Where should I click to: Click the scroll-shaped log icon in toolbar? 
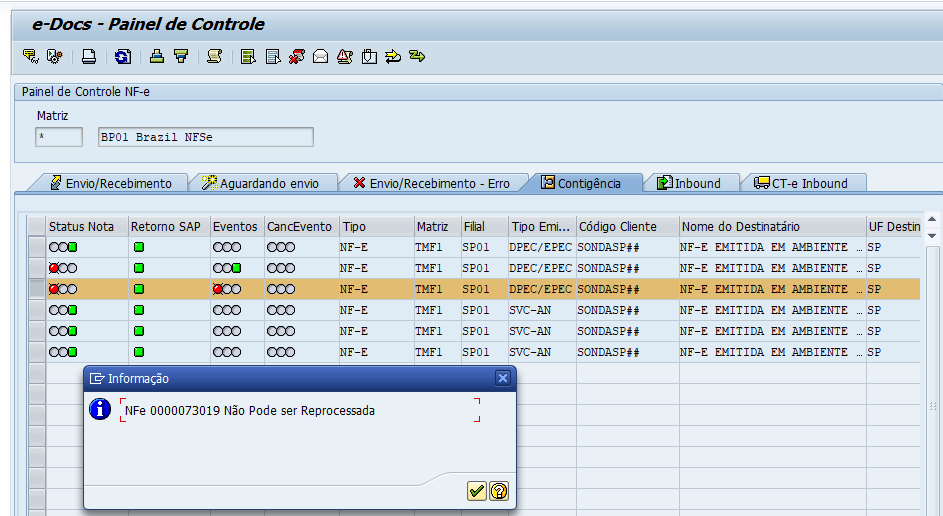[214, 57]
